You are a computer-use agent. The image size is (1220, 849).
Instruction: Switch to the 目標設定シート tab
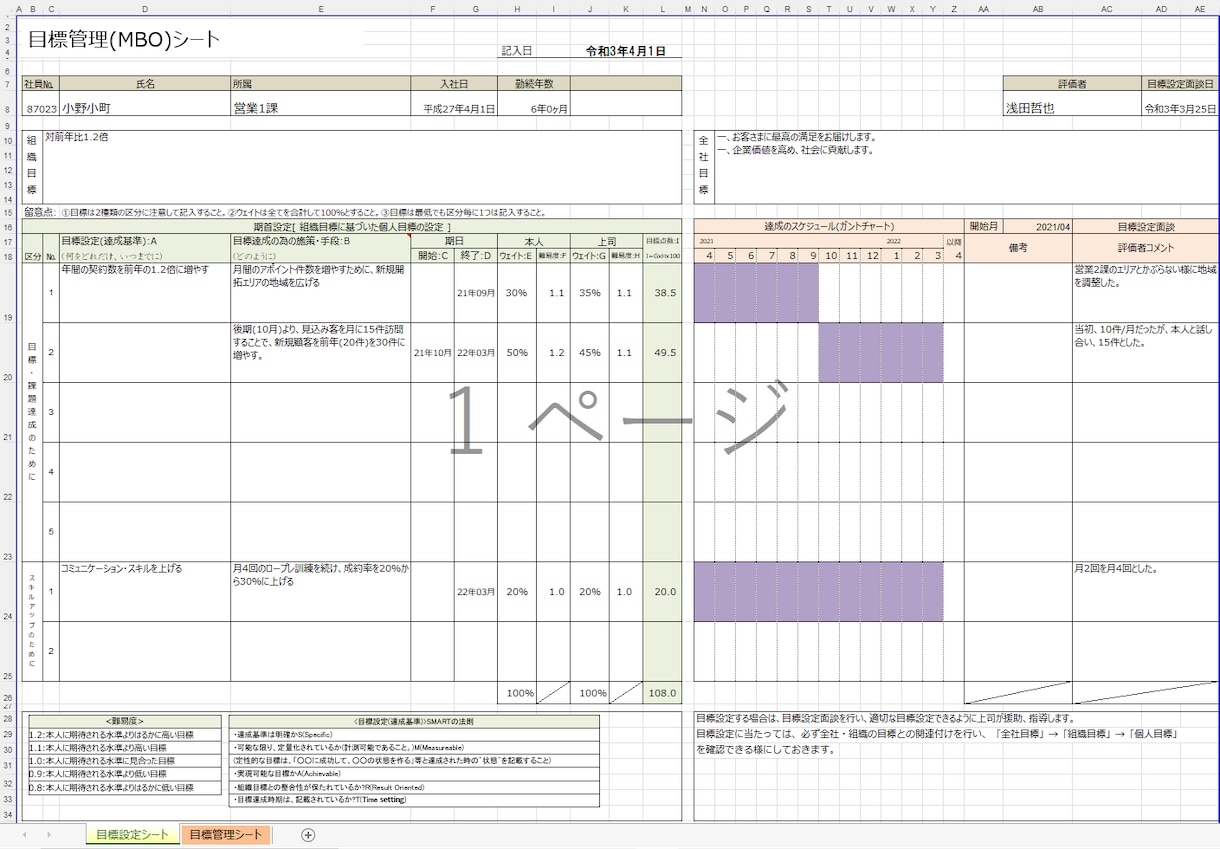pyautogui.click(x=132, y=835)
